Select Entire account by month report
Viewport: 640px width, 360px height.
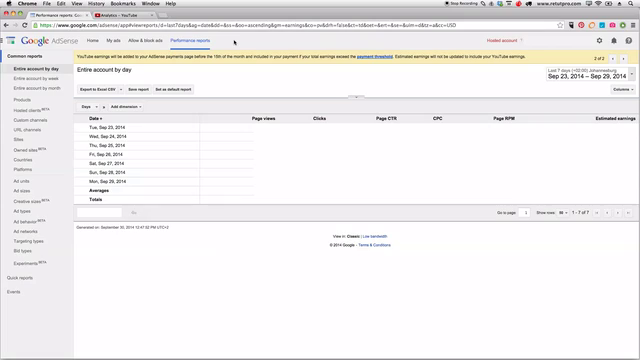(37, 88)
